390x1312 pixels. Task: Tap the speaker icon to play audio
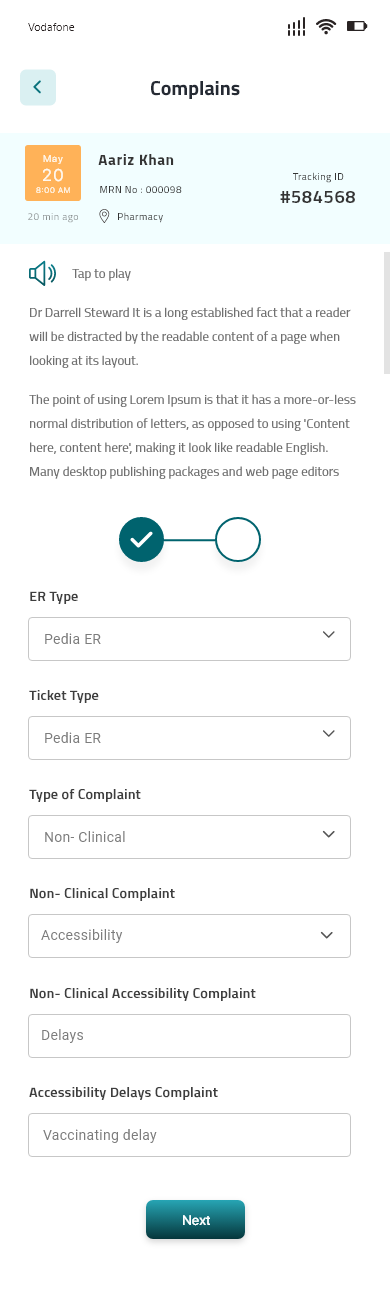[43, 273]
